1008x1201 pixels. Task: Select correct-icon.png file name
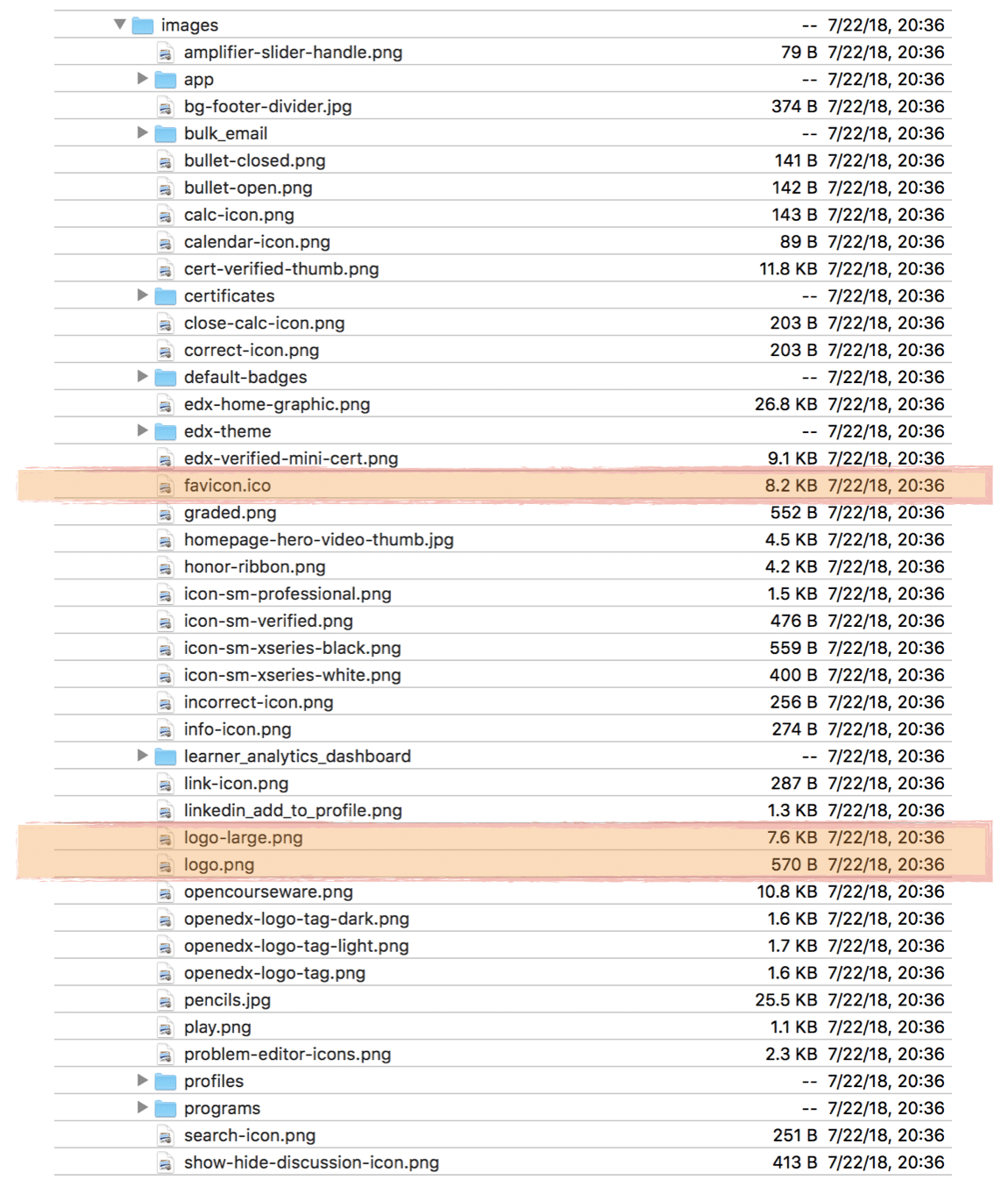pos(252,350)
